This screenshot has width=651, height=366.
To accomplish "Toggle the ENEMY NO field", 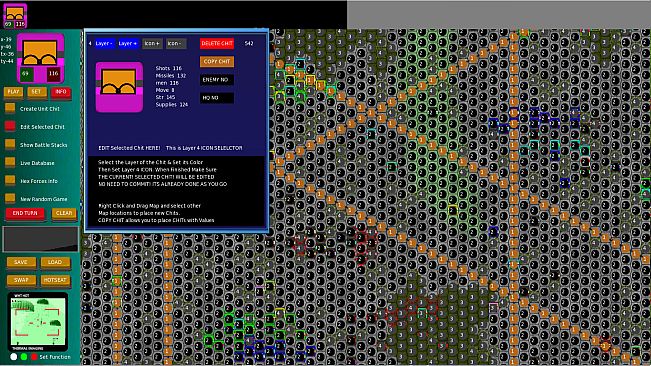I will [217, 80].
